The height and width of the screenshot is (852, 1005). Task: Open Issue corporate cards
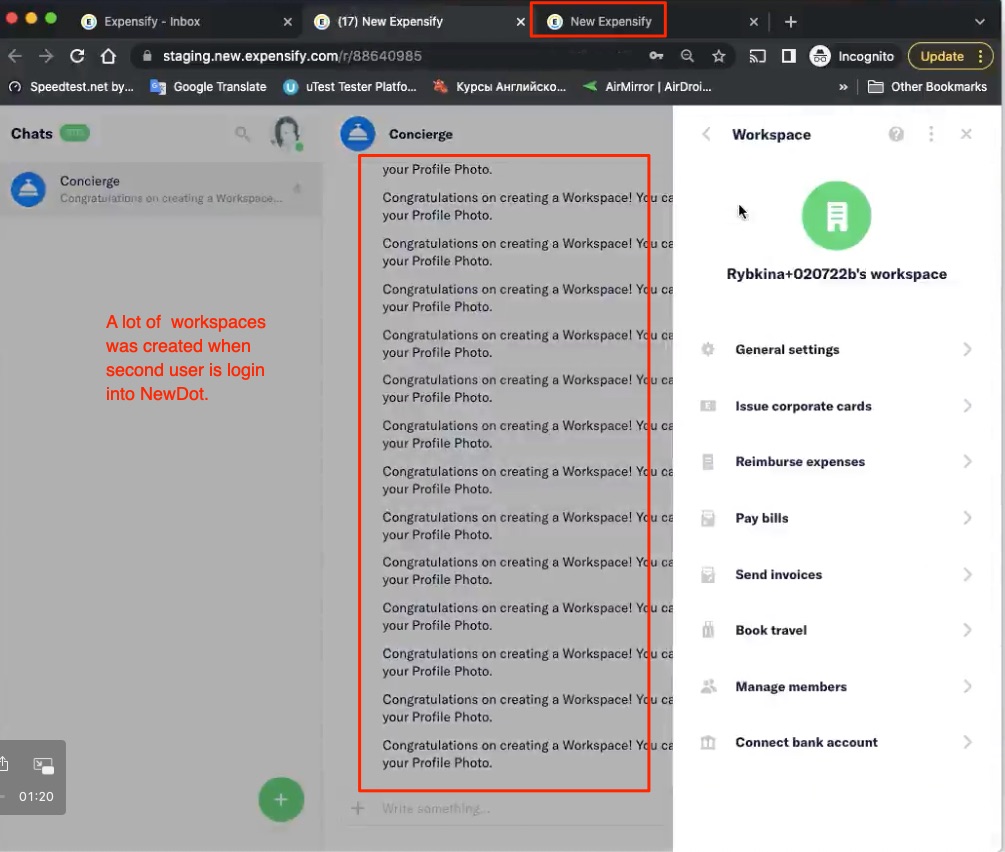pyautogui.click(x=836, y=406)
